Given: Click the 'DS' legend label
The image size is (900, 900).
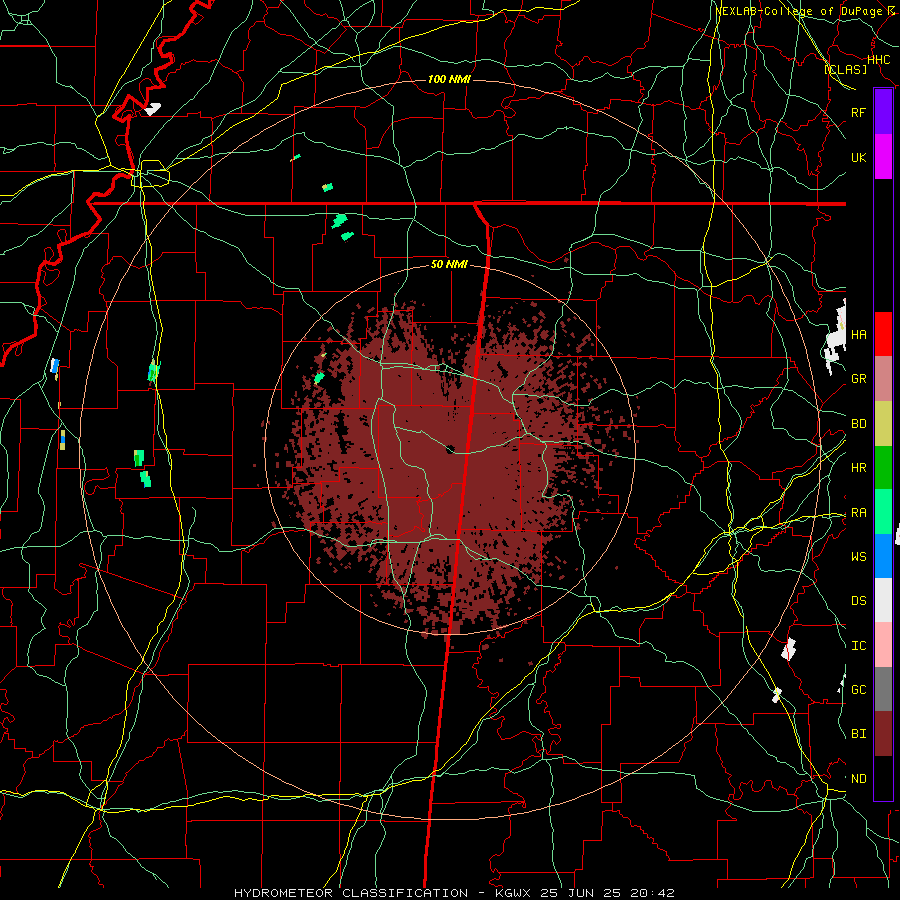Looking at the screenshot, I should click(858, 600).
